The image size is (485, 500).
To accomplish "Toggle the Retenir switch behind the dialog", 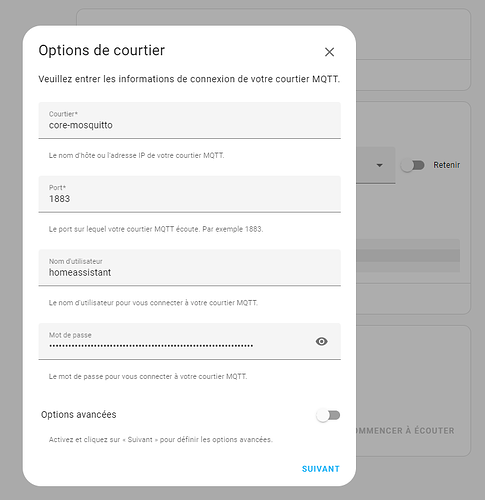I will (x=413, y=165).
